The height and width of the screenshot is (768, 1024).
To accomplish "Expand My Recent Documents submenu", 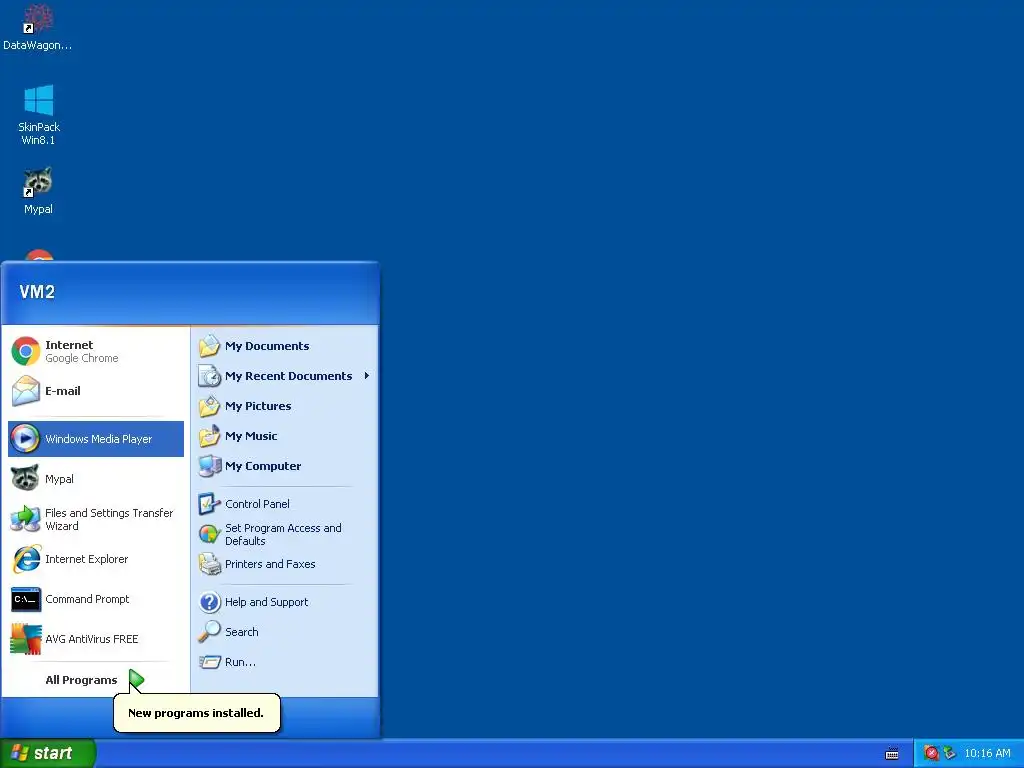I will pos(285,376).
